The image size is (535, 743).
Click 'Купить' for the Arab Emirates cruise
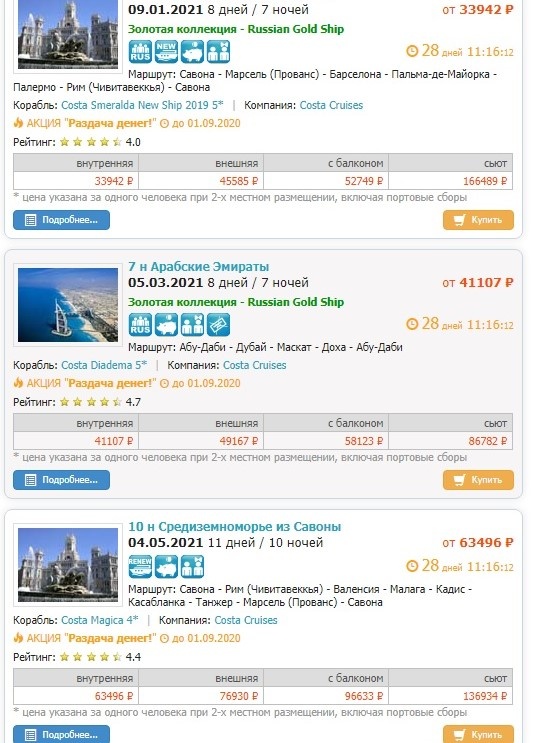click(x=479, y=480)
